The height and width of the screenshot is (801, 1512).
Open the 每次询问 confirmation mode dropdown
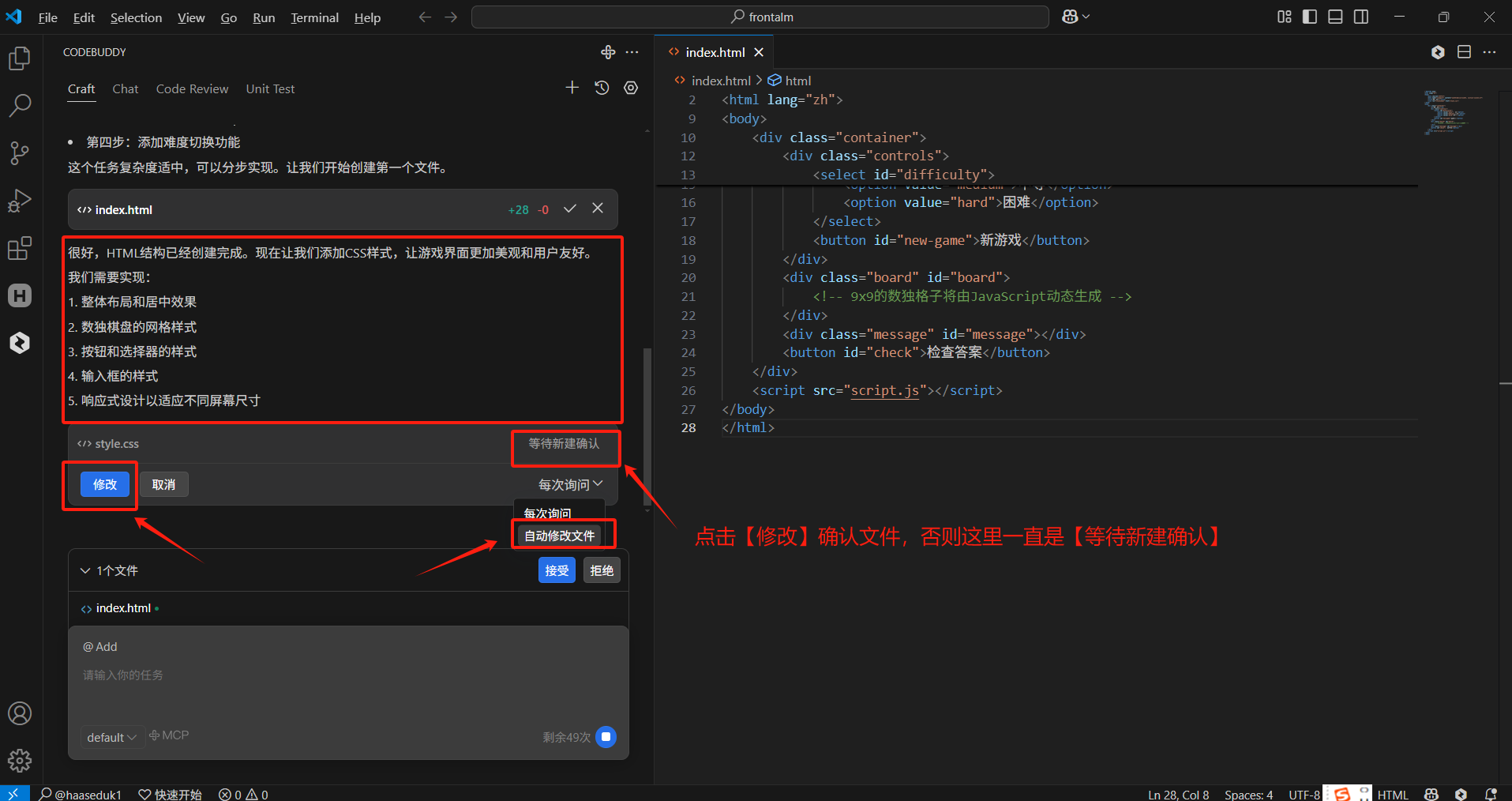tap(570, 484)
